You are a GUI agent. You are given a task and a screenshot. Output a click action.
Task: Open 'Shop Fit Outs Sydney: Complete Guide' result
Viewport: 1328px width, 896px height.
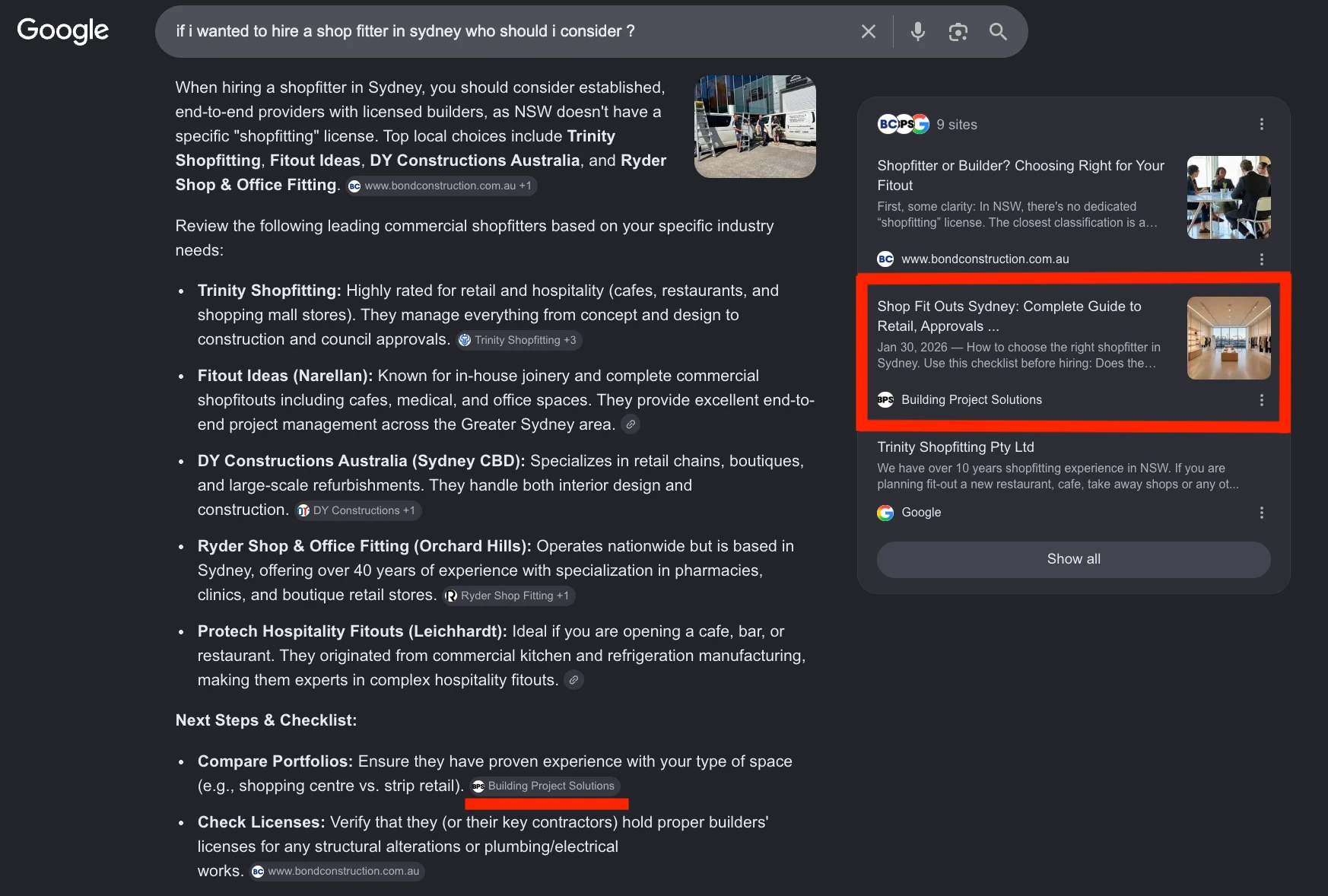(x=1009, y=316)
